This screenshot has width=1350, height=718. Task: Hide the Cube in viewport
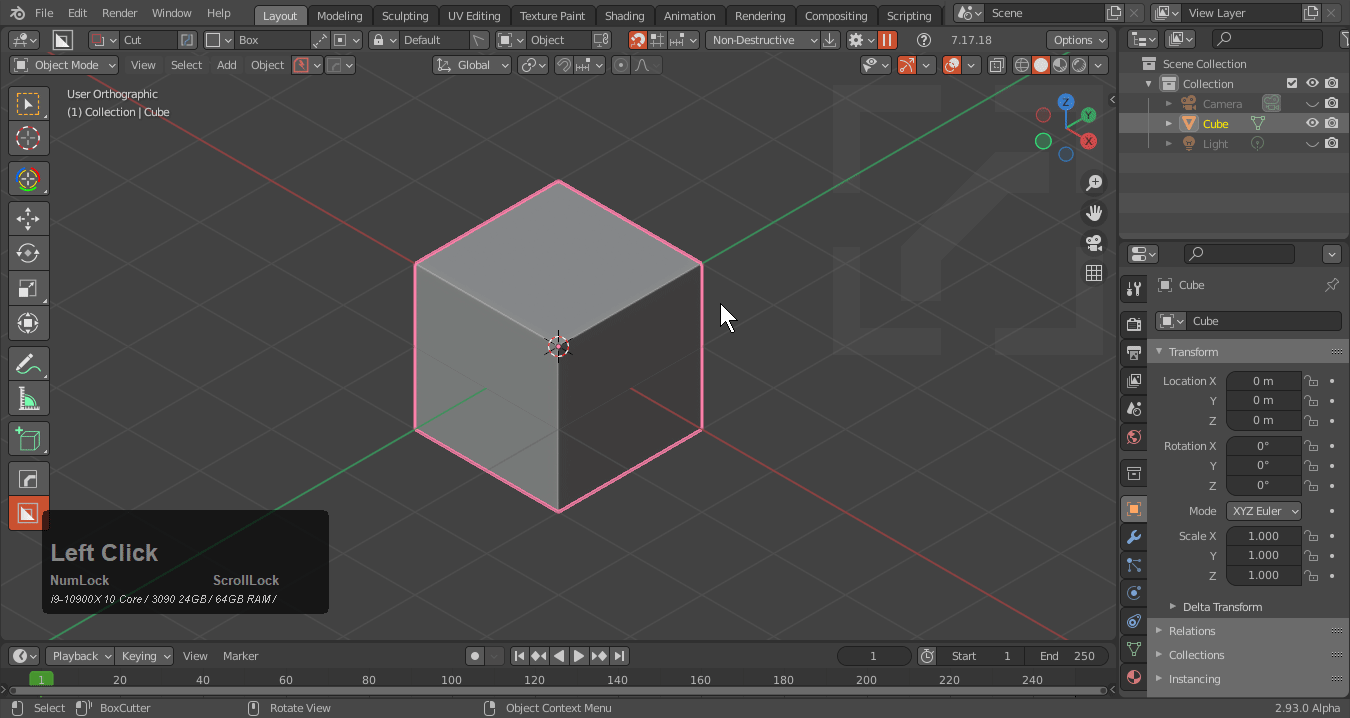[x=1312, y=124]
